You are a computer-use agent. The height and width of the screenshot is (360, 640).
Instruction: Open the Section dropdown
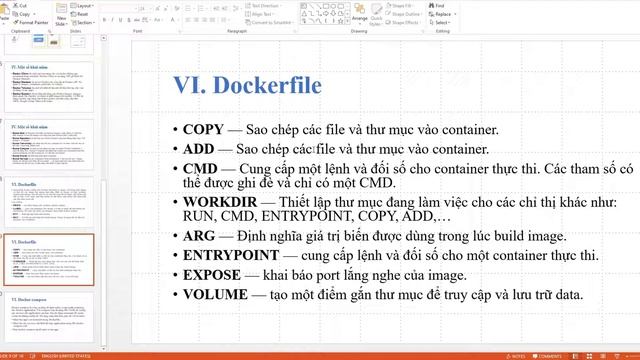coord(83,22)
